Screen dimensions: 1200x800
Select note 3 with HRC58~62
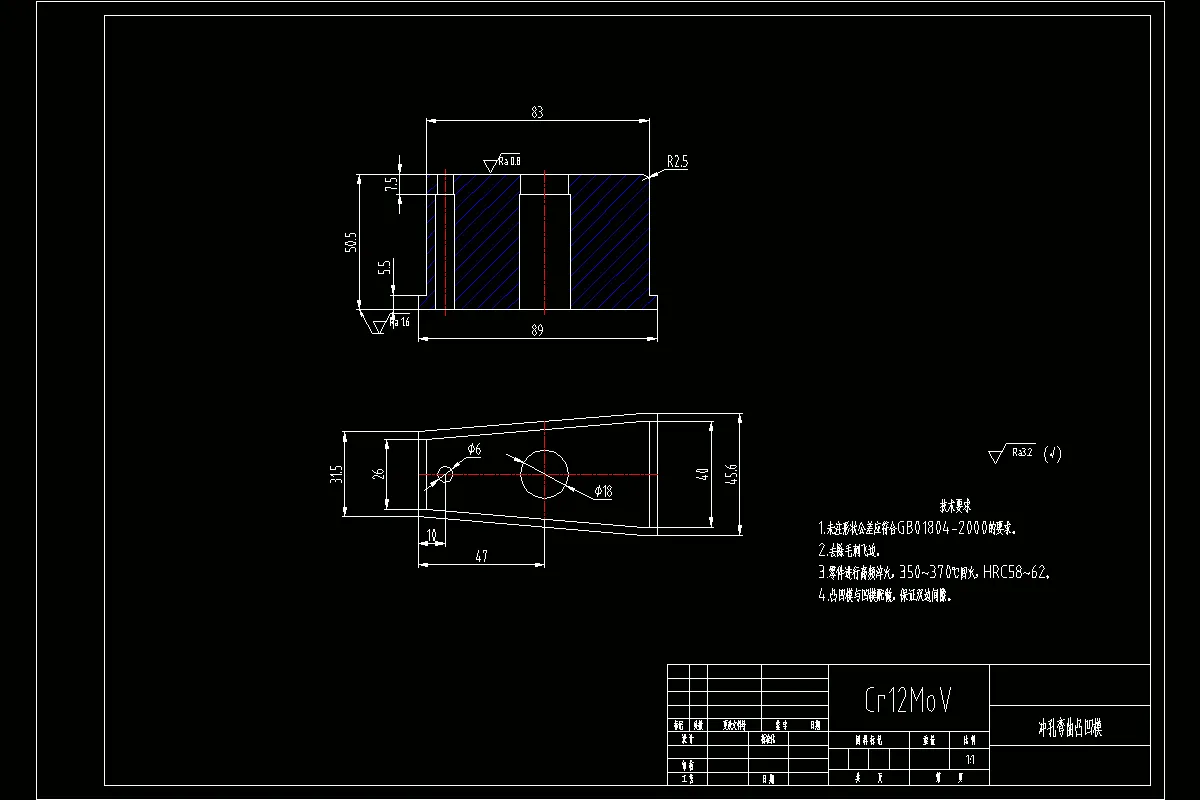(x=934, y=573)
